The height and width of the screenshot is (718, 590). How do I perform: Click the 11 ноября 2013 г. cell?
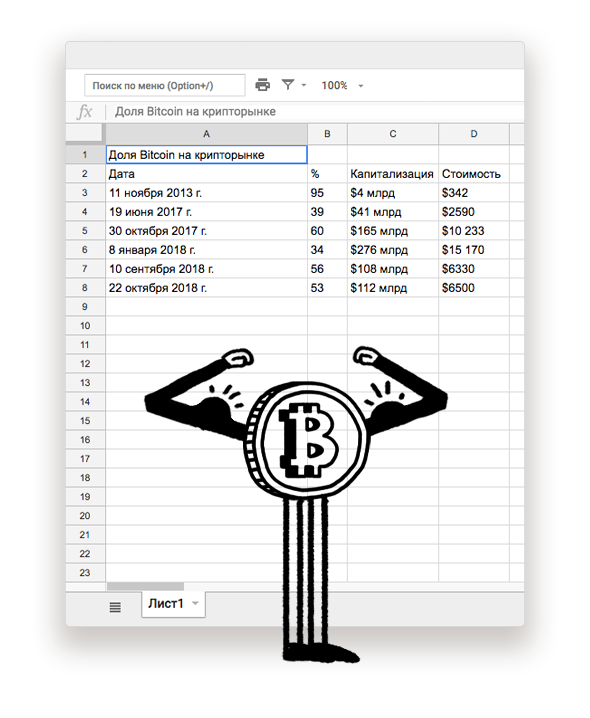(x=207, y=193)
